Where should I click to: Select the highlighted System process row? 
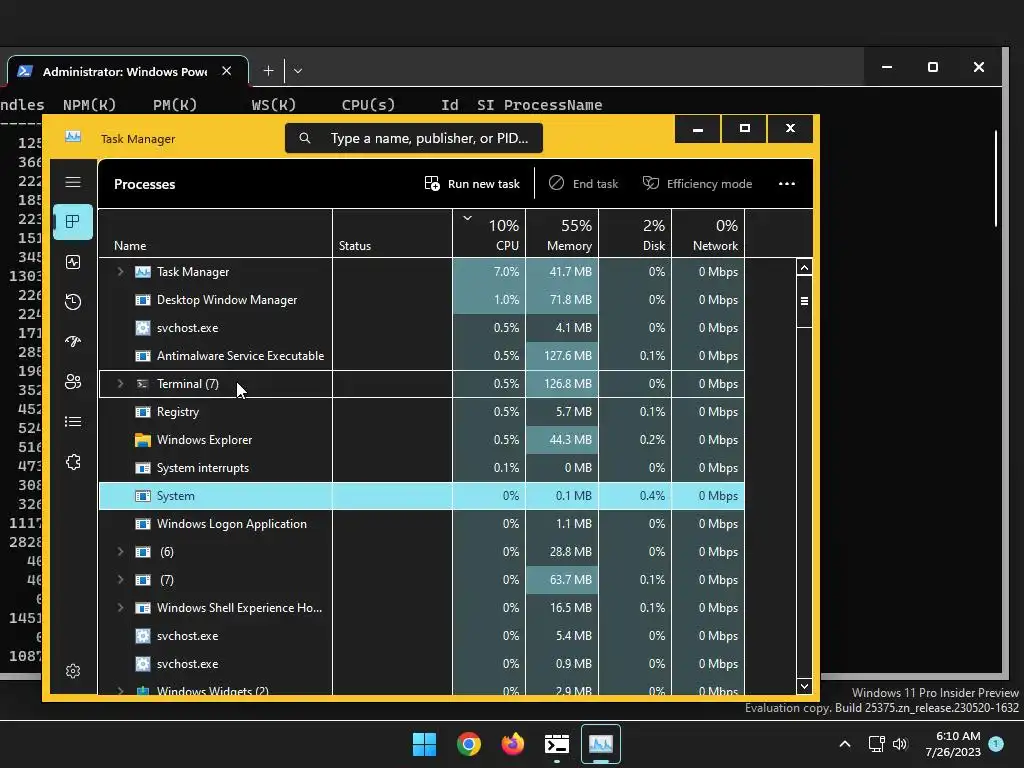tap(421, 496)
